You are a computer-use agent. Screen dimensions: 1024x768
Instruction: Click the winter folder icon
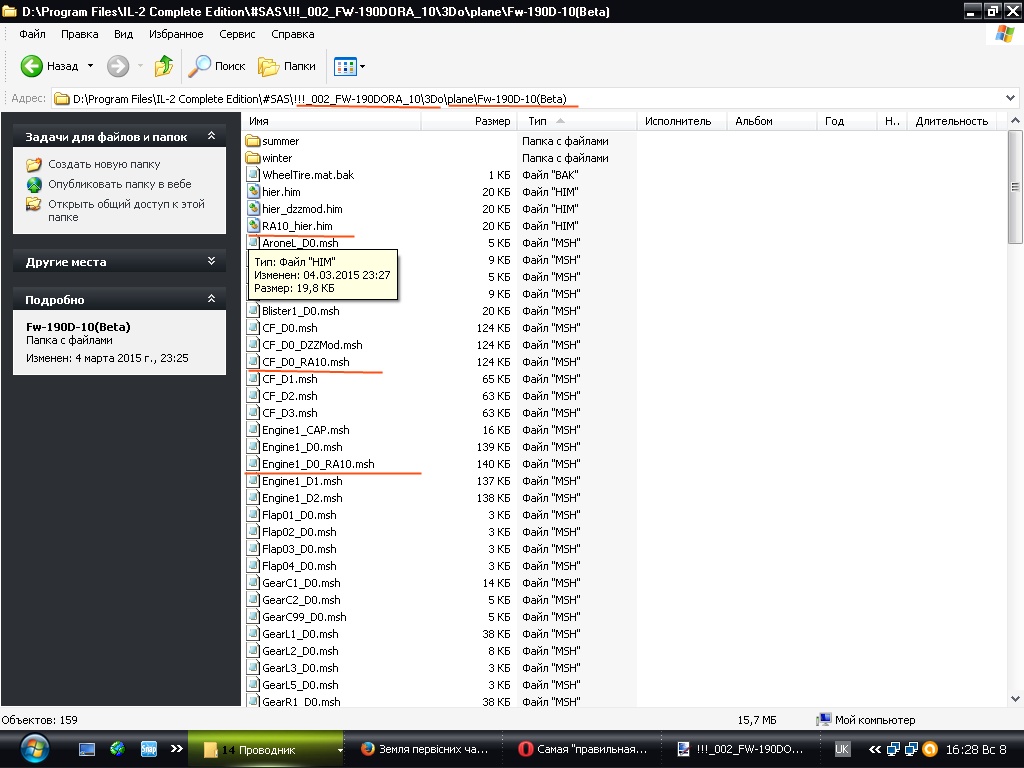(x=253, y=158)
